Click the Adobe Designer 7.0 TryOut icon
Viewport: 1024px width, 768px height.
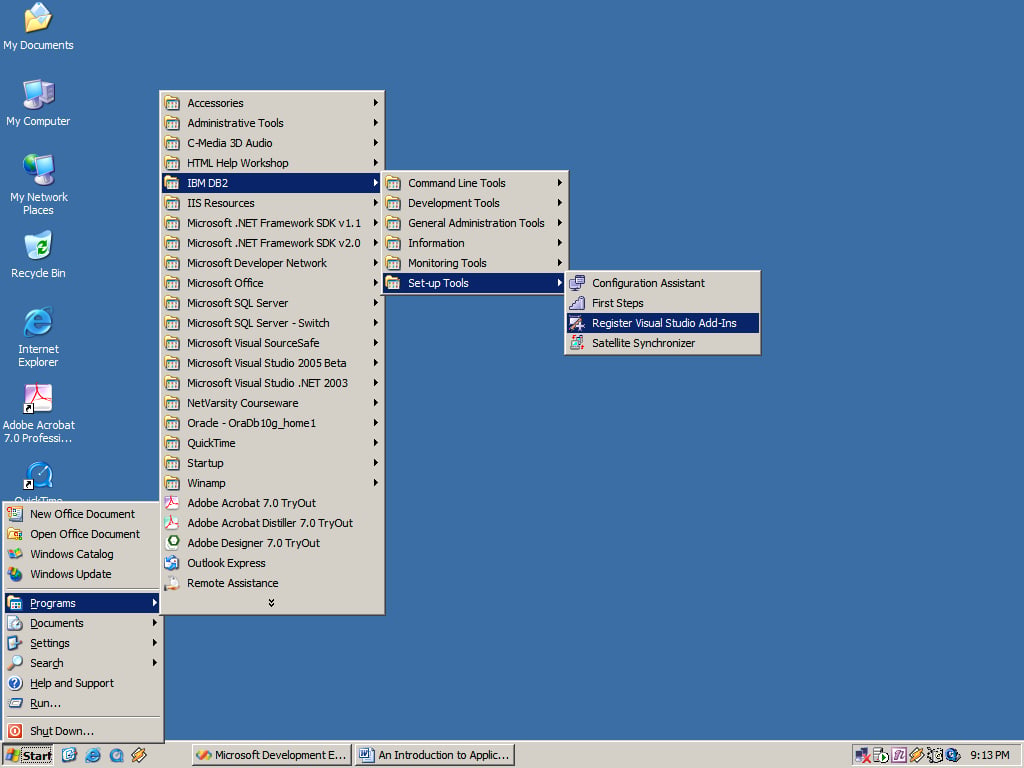(x=172, y=543)
